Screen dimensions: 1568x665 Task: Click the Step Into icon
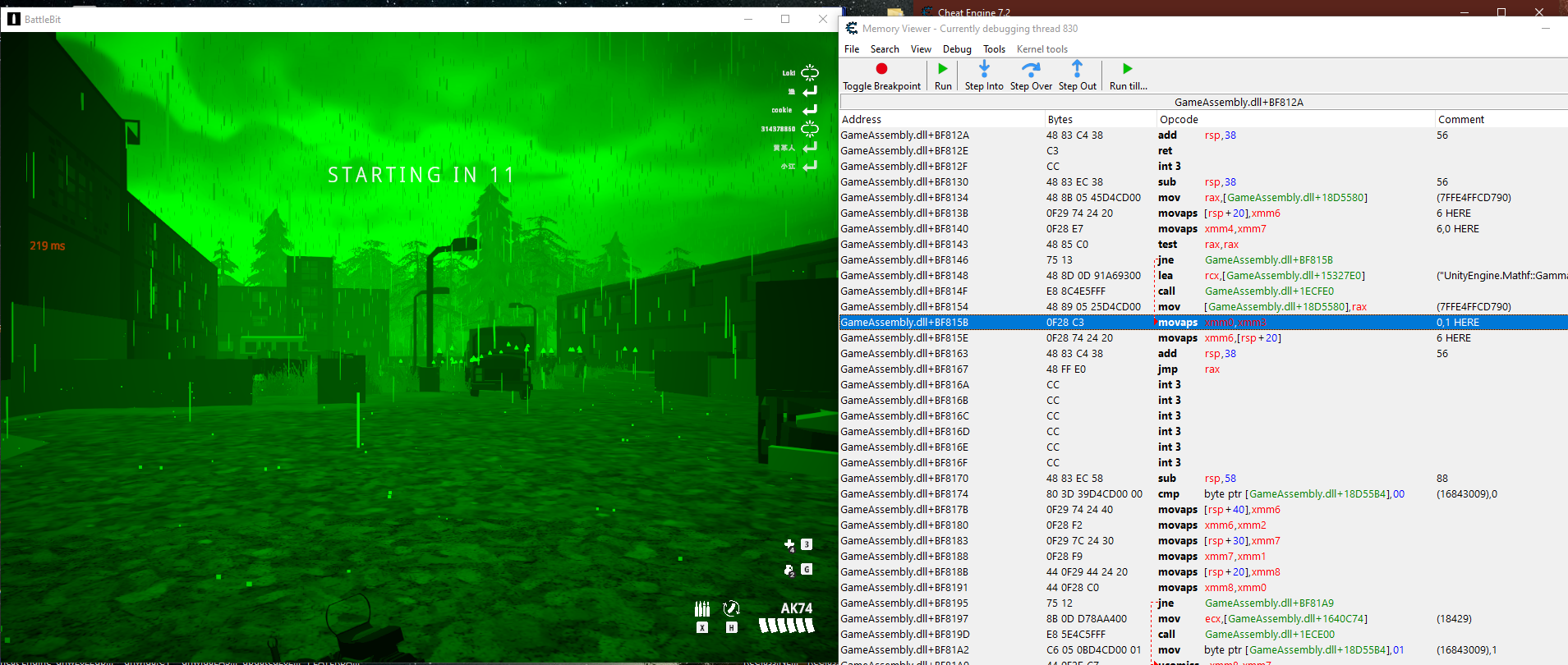pos(984,69)
